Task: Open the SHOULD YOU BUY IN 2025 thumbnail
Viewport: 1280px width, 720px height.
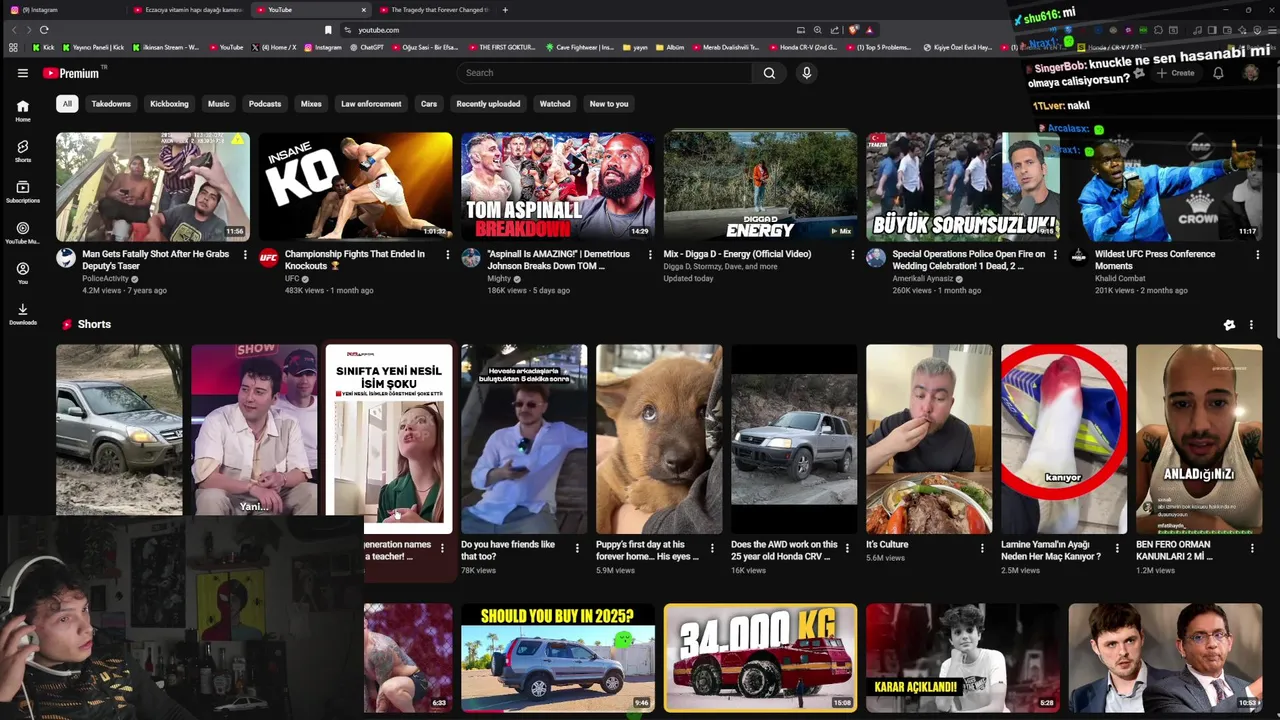Action: (x=558, y=657)
